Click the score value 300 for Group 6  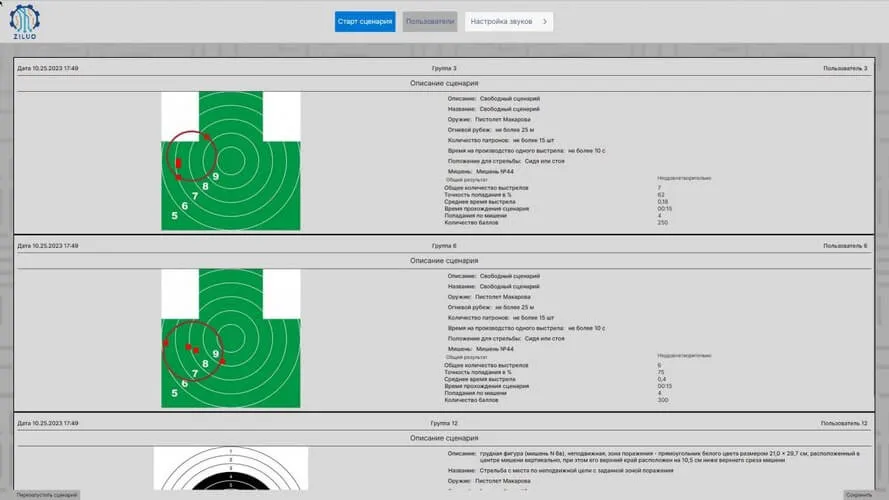(x=663, y=400)
